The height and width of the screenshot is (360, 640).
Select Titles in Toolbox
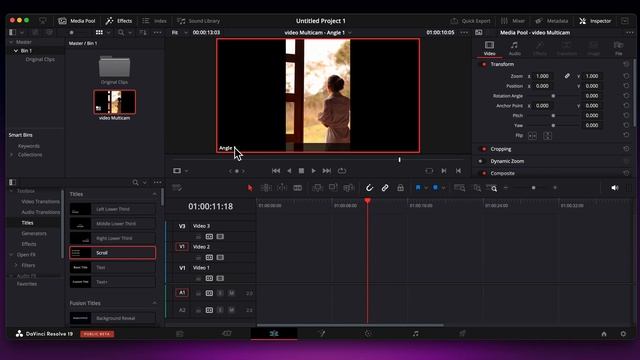[x=27, y=223]
